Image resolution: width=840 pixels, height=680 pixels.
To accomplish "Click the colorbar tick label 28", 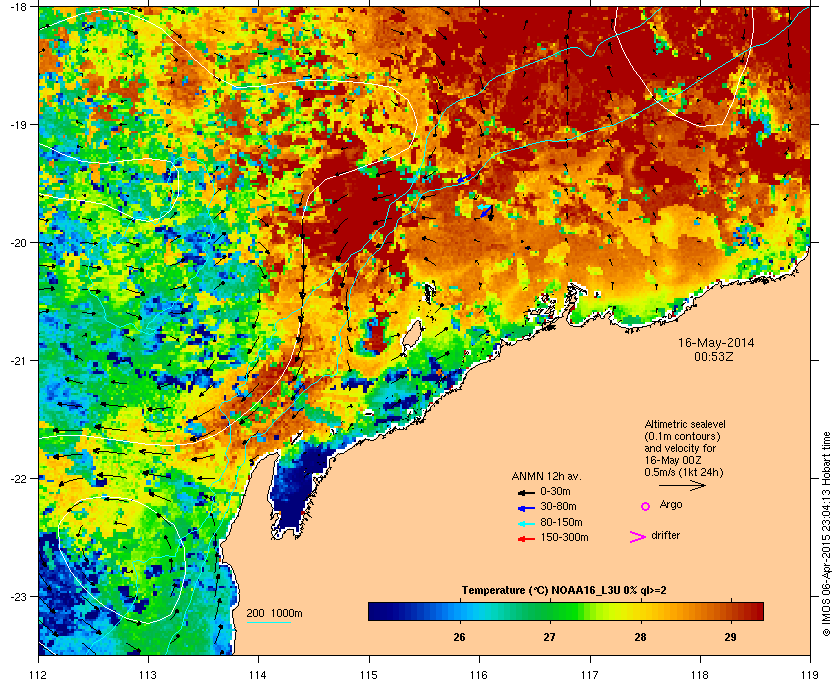I will (640, 638).
